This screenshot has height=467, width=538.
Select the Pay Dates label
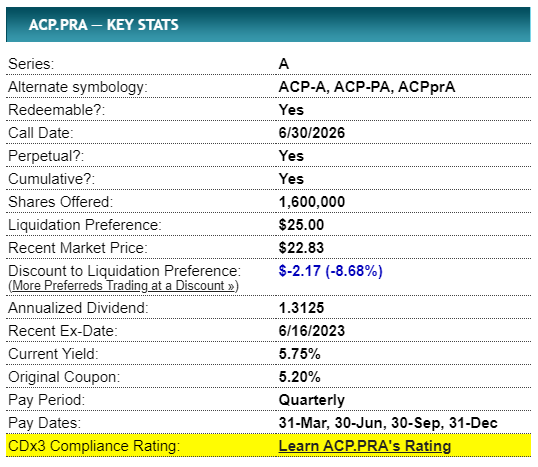click(45, 423)
